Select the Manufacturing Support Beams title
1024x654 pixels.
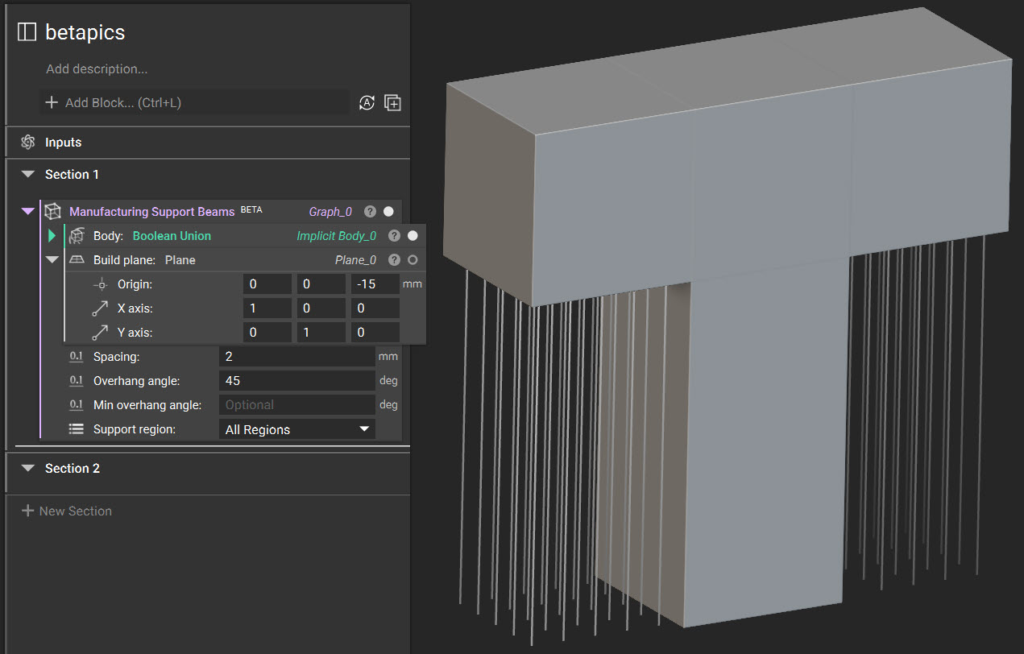[x=152, y=212]
